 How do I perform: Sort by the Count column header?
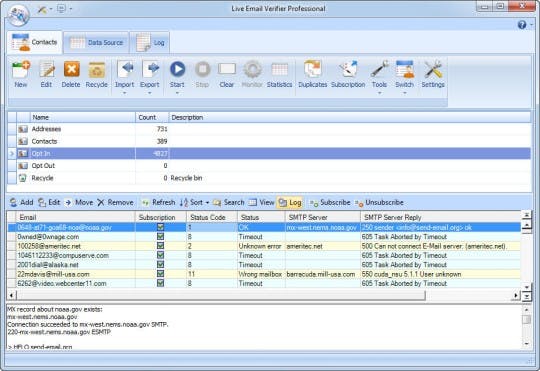coord(152,117)
